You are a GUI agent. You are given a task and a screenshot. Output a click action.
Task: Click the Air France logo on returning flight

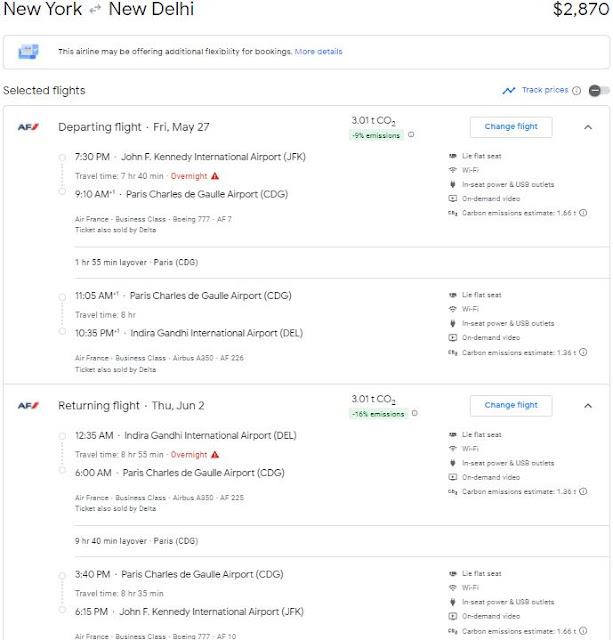pos(27,405)
